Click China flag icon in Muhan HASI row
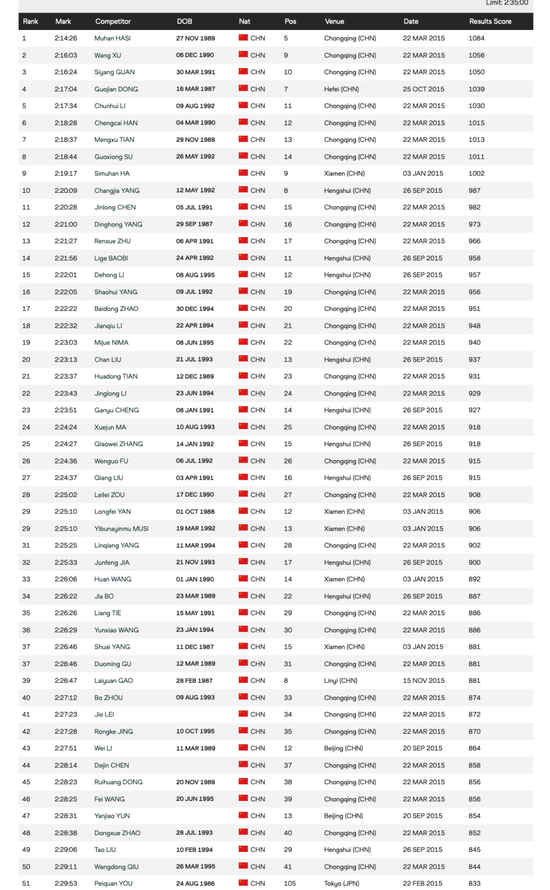This screenshot has height=890, width=550. pyautogui.click(x=243, y=37)
